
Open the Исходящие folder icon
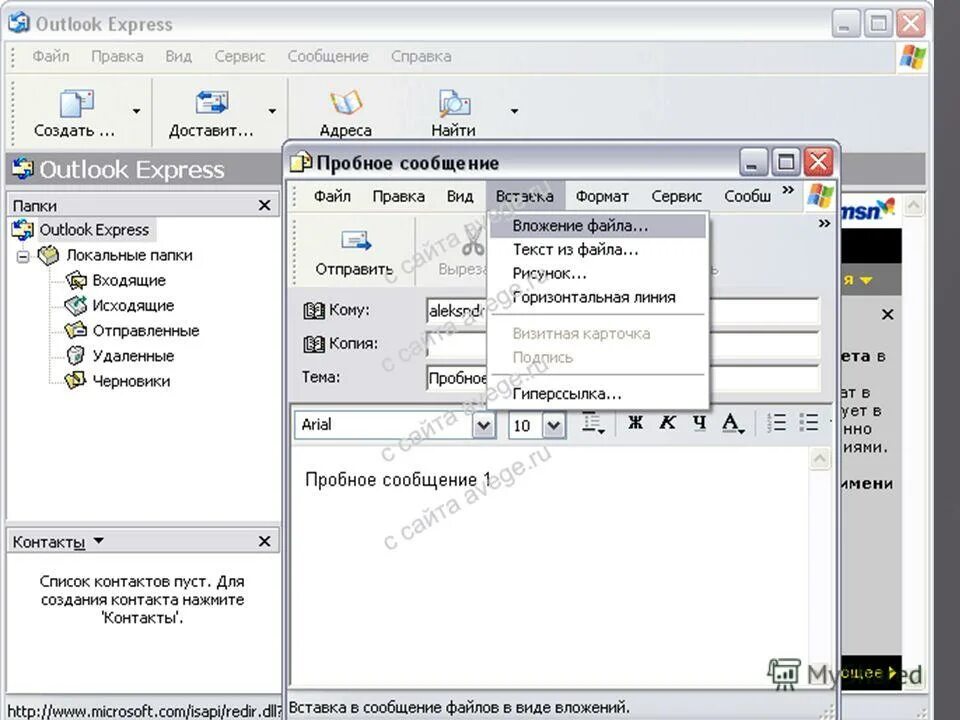click(76, 306)
